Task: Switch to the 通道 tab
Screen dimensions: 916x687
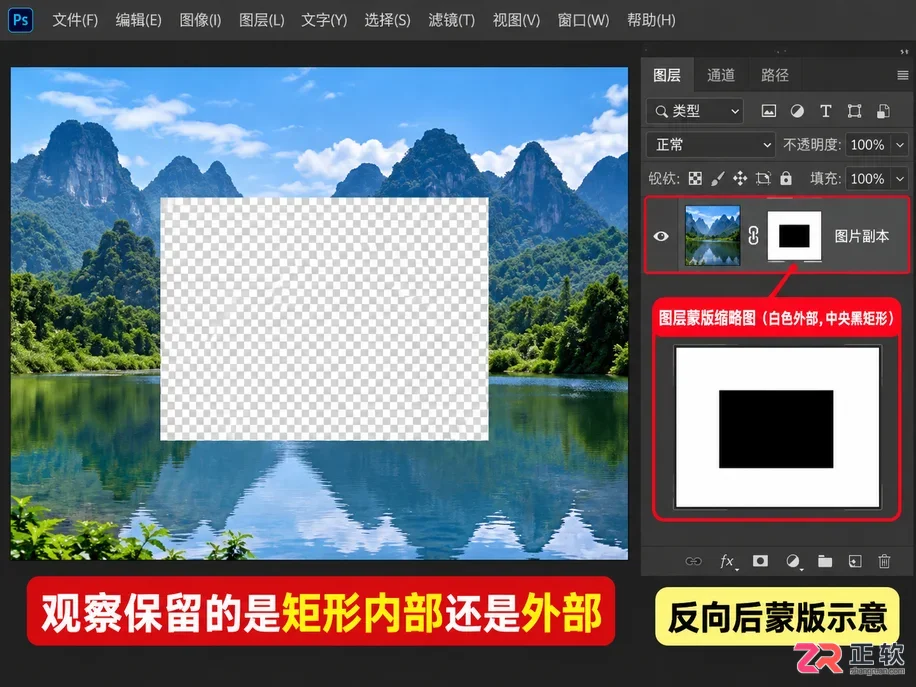Action: click(x=721, y=75)
